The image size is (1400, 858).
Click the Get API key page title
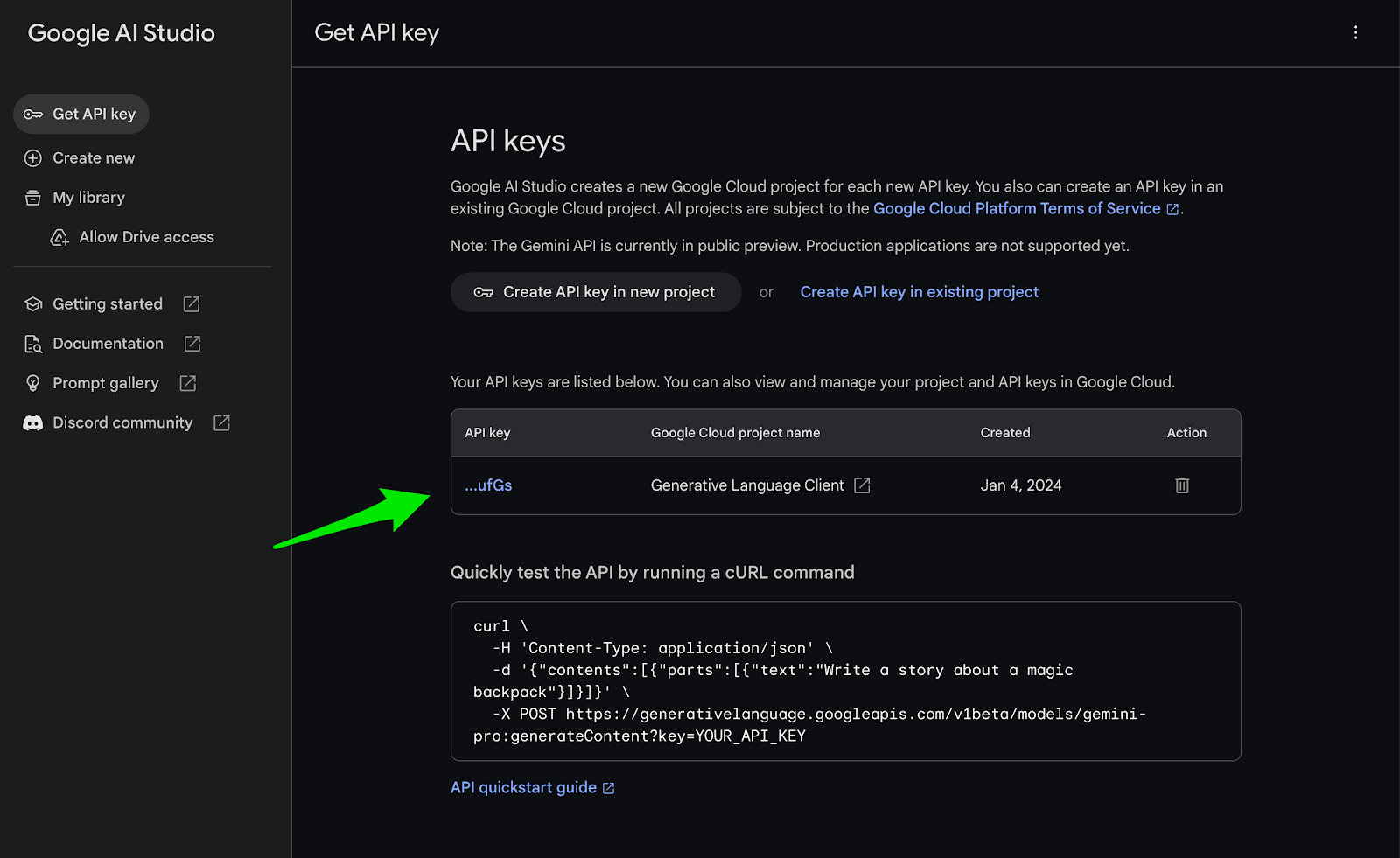click(376, 33)
